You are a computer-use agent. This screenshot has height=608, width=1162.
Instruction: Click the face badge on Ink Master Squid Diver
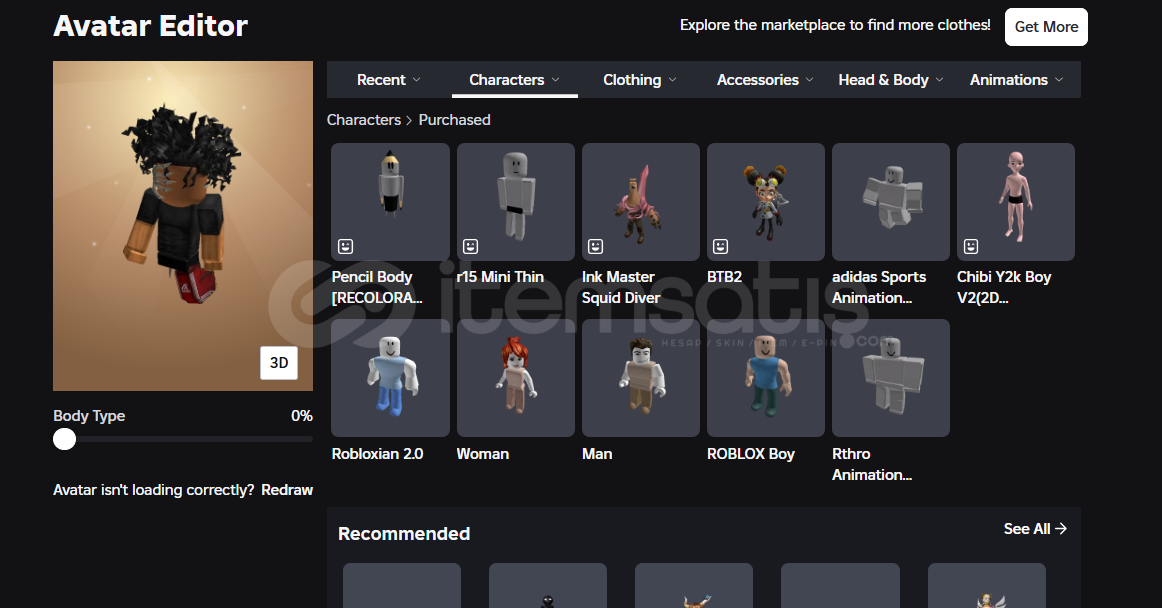595,246
